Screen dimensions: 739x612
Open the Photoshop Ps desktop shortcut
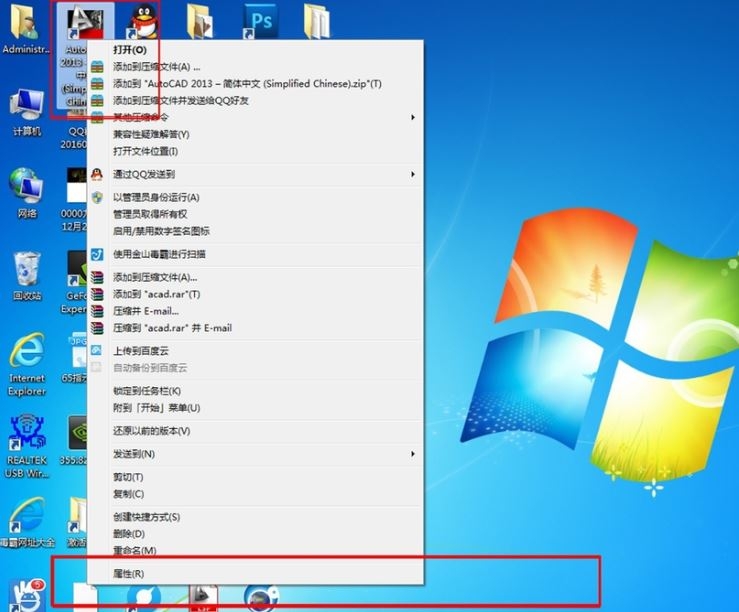tap(260, 22)
